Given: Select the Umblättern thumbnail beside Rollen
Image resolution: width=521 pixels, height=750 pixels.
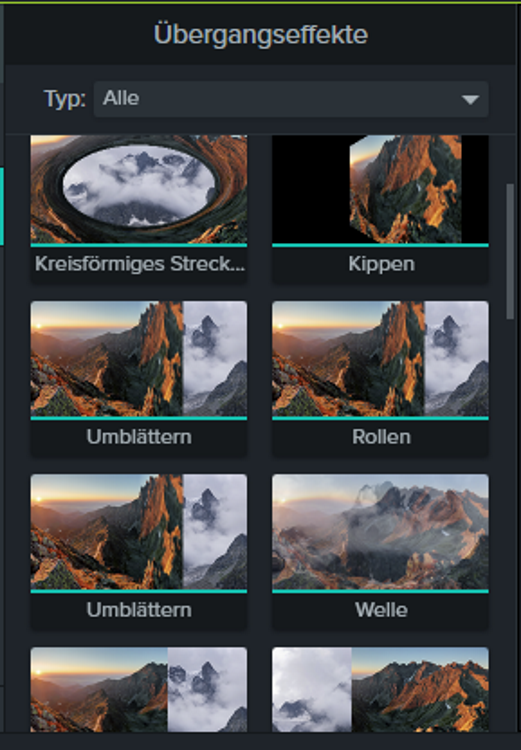Looking at the screenshot, I should coord(139,359).
